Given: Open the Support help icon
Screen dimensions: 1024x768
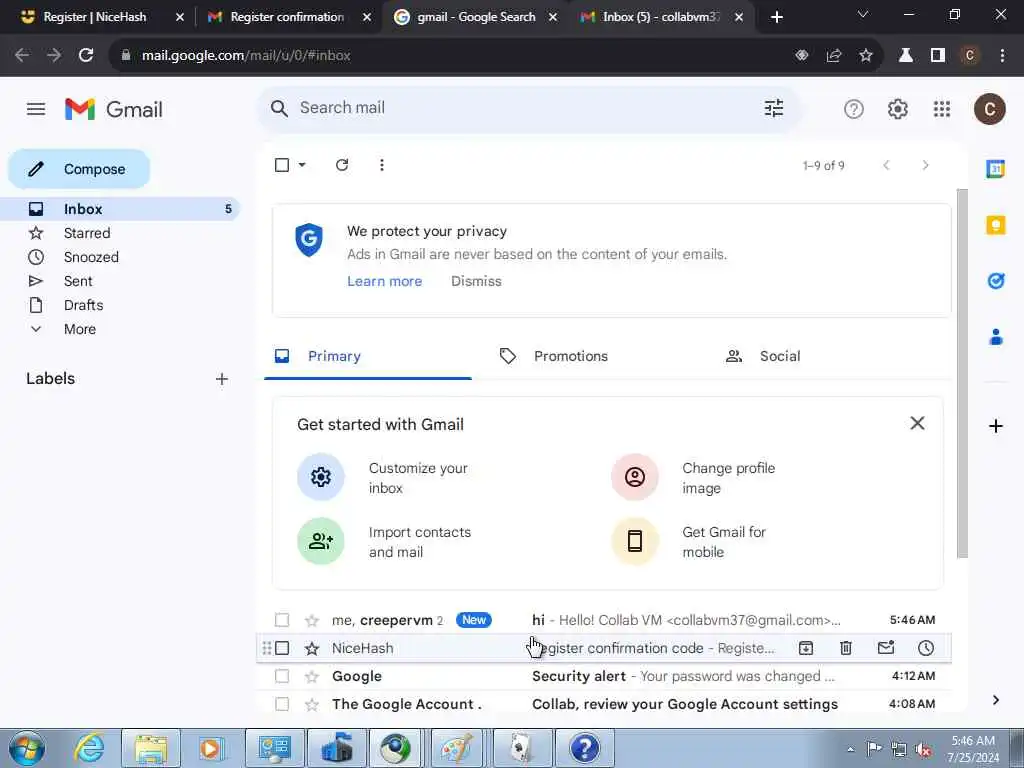Looking at the screenshot, I should (854, 109).
